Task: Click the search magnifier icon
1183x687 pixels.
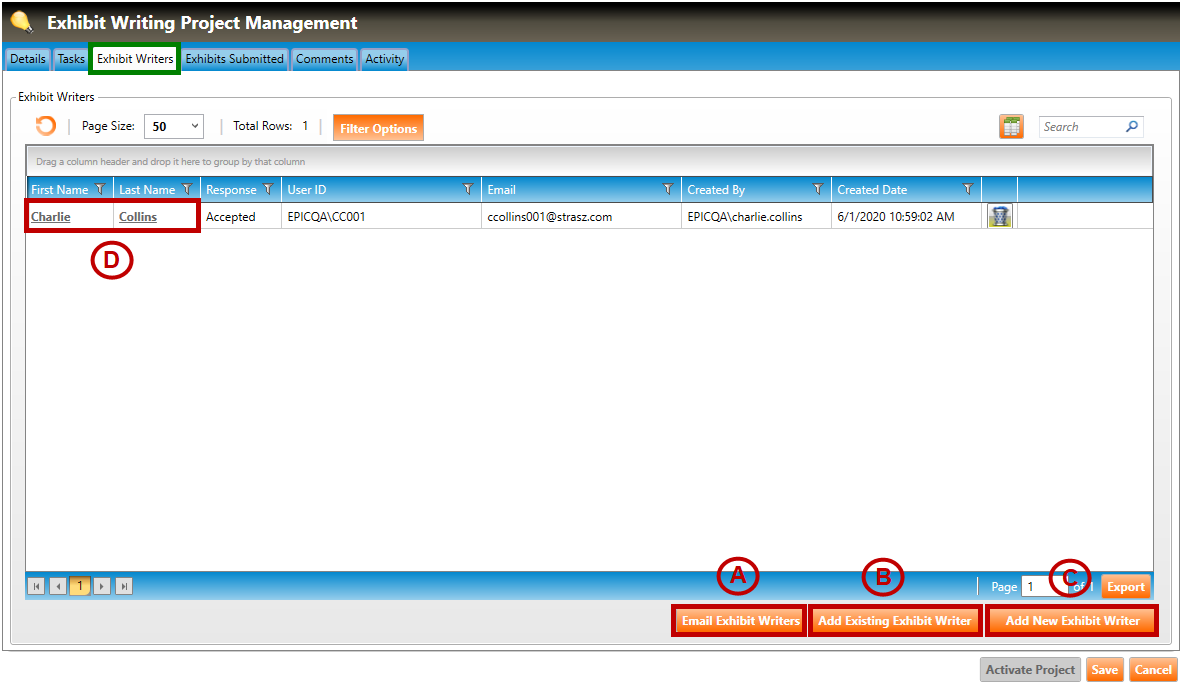Action: (1132, 127)
